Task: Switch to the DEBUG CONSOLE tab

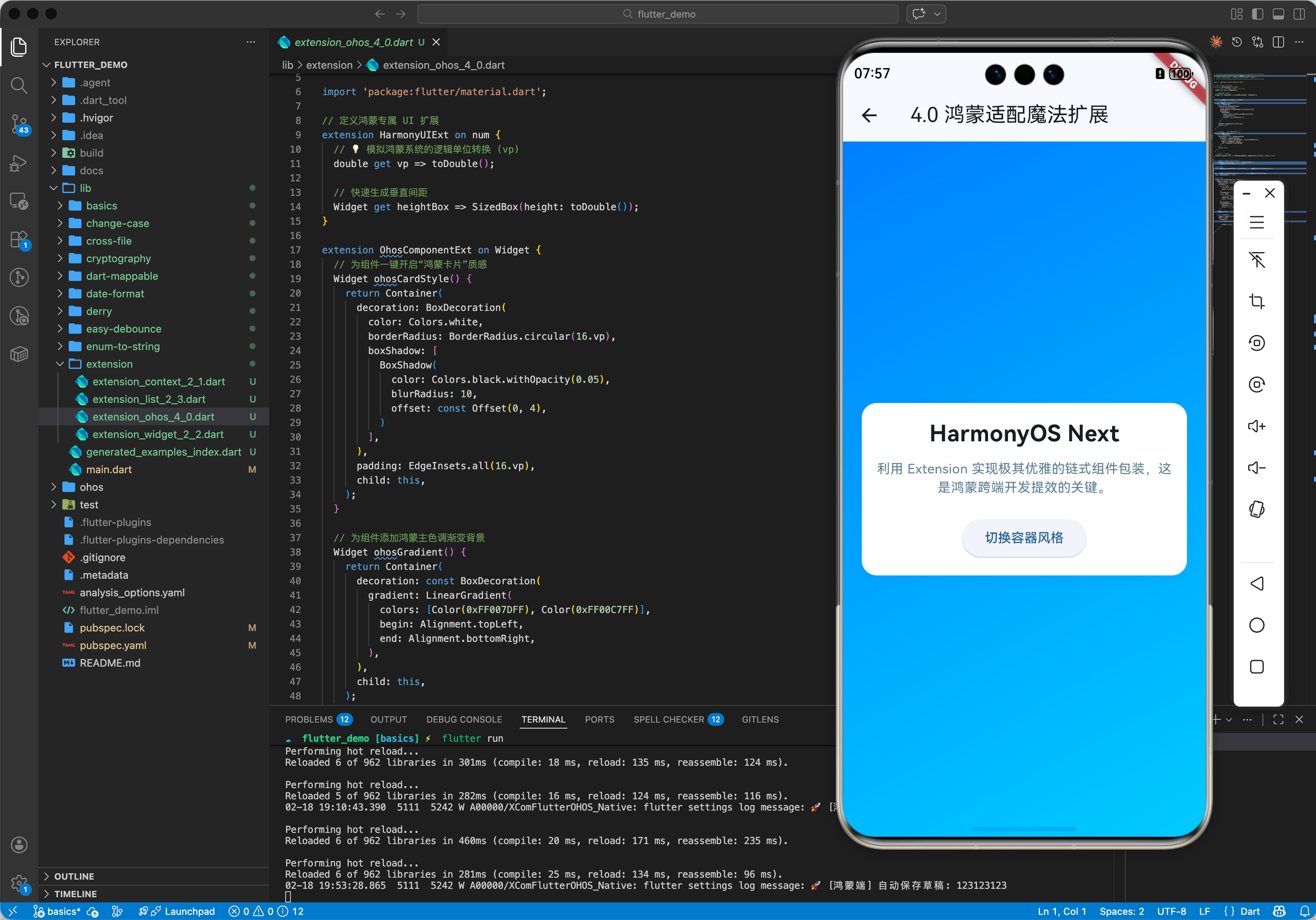Action: (464, 719)
